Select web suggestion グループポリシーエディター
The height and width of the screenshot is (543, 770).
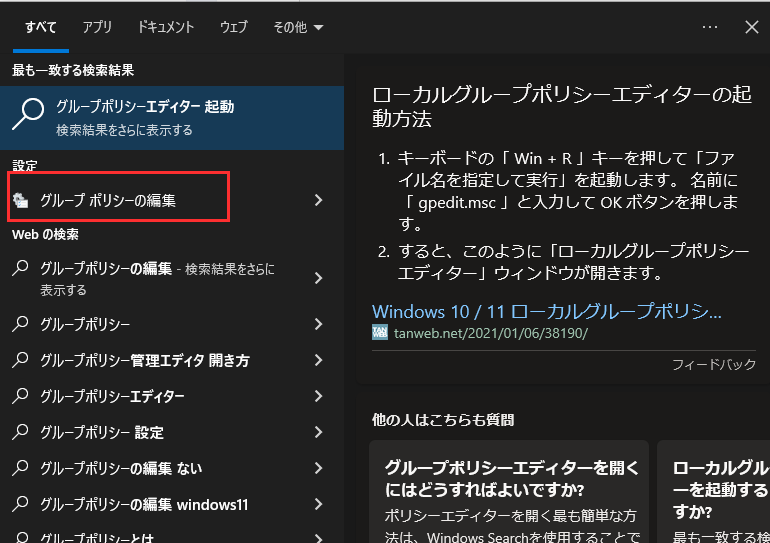click(172, 396)
